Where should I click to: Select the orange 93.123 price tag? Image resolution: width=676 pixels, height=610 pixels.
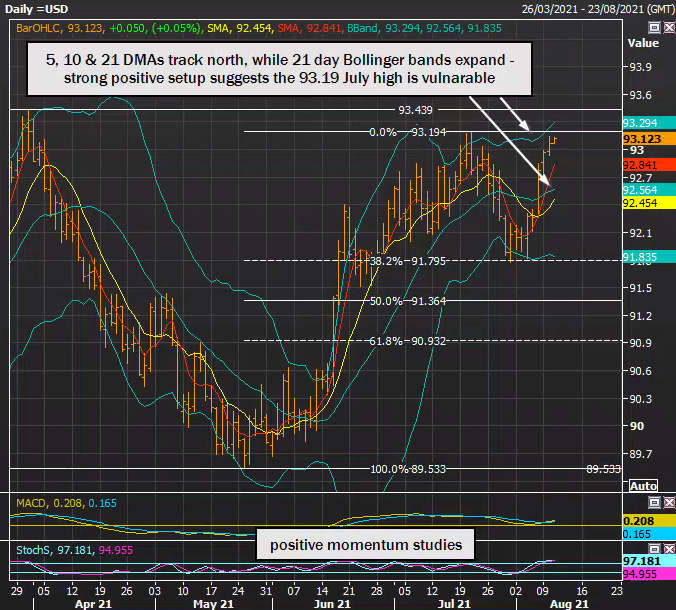[649, 139]
